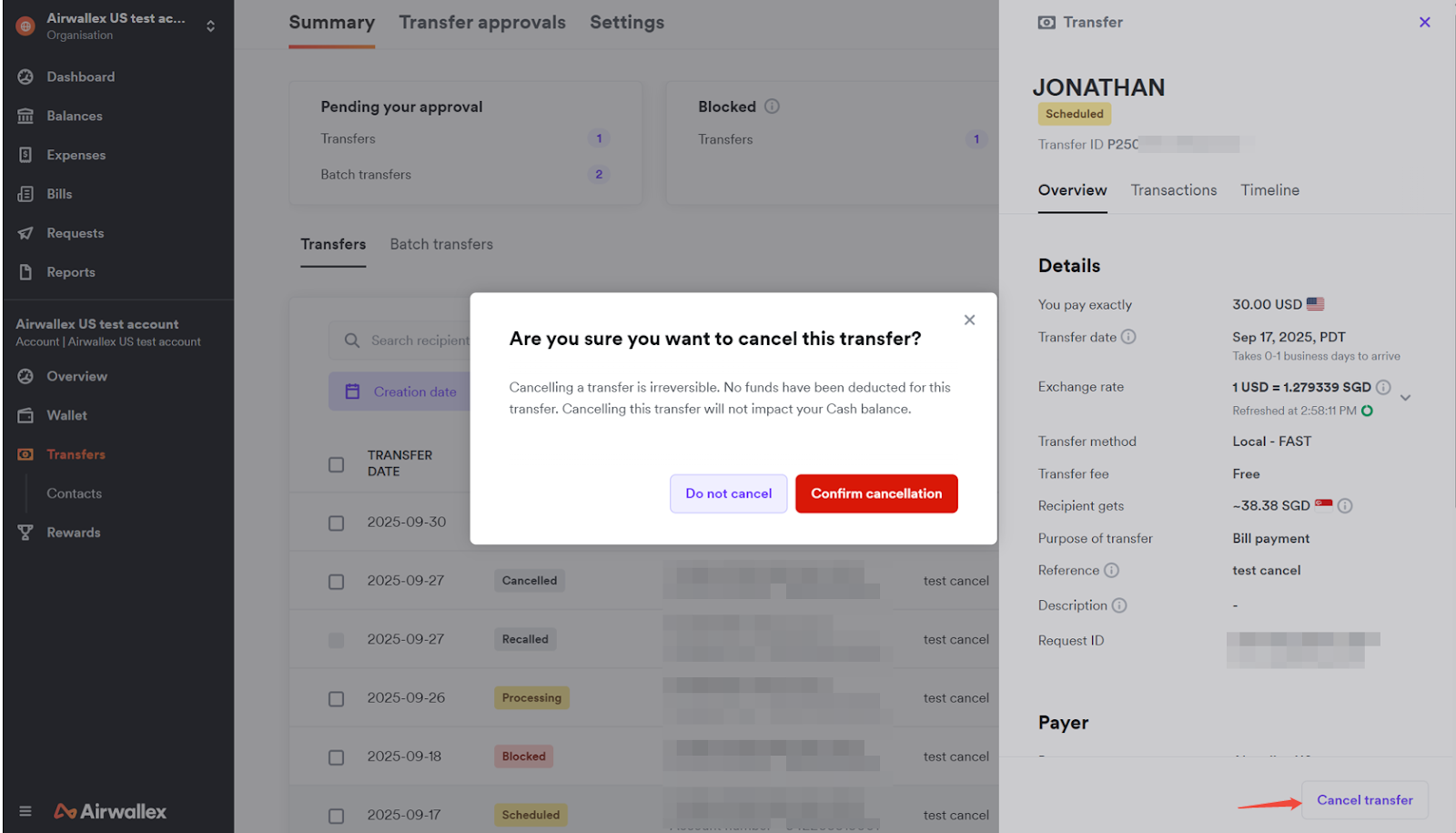Expand the organisation account switcher
Screen dimensions: 1456x833
210,26
